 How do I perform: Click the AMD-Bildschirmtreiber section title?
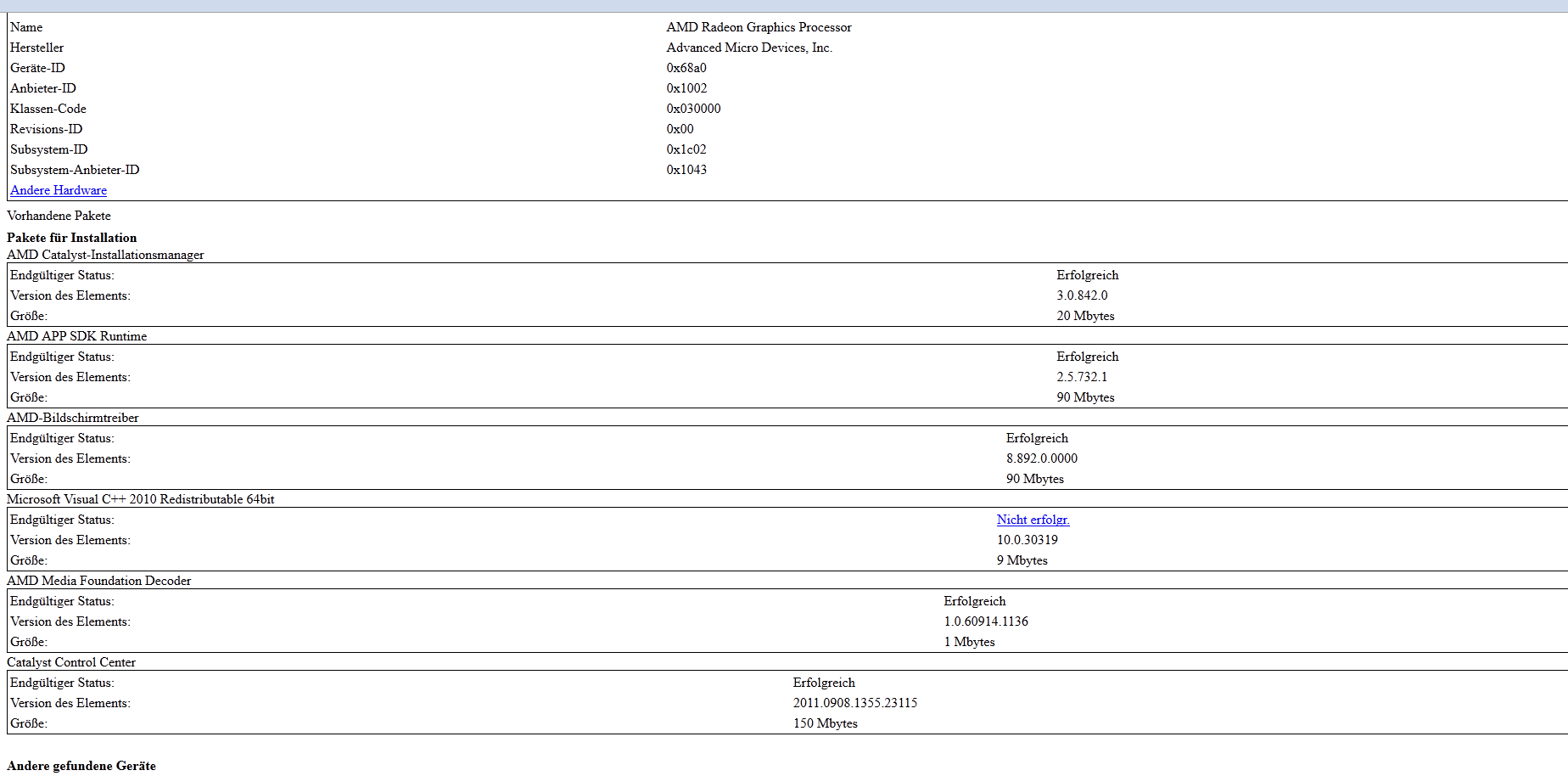(72, 418)
